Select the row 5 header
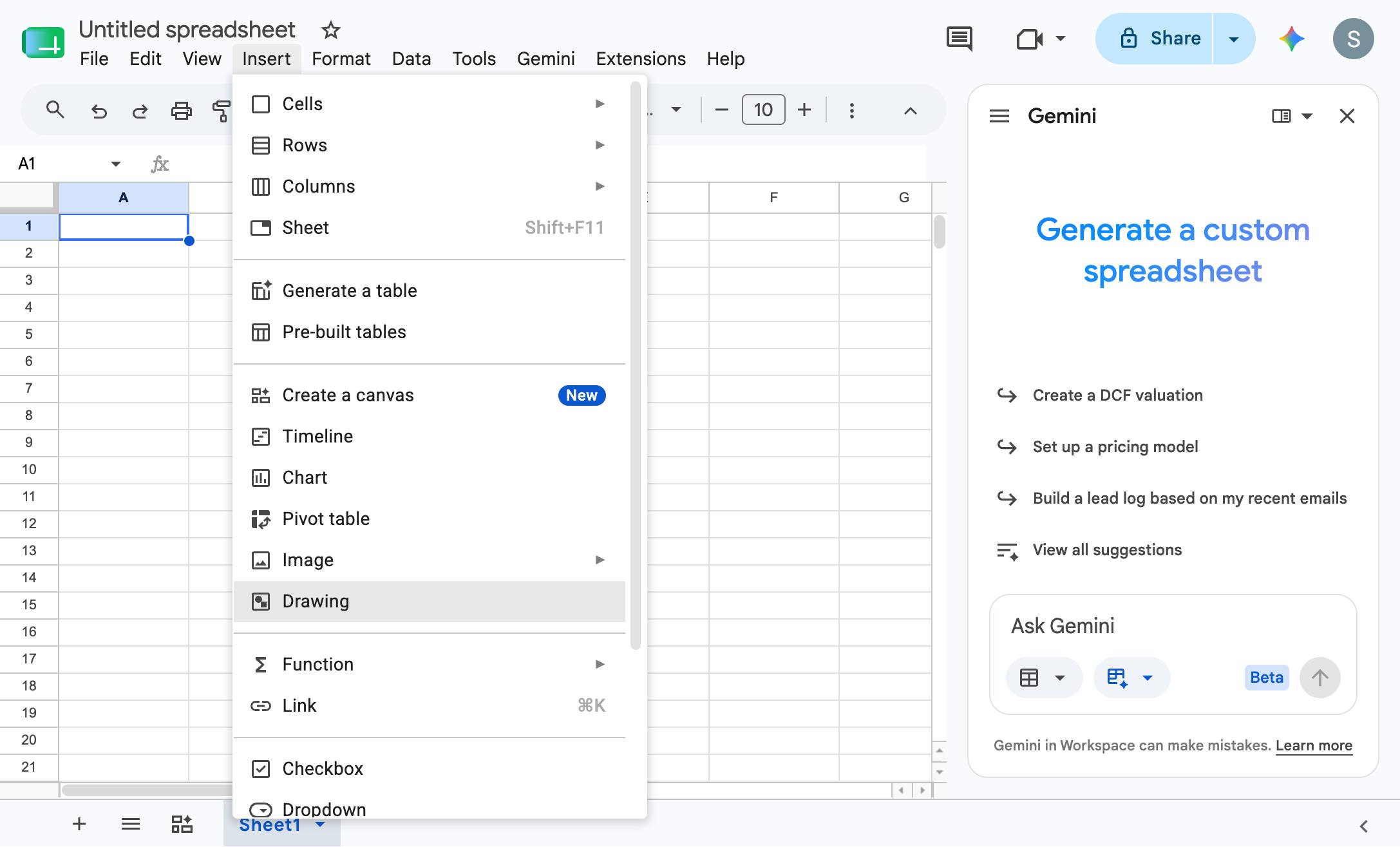 pyautogui.click(x=29, y=334)
